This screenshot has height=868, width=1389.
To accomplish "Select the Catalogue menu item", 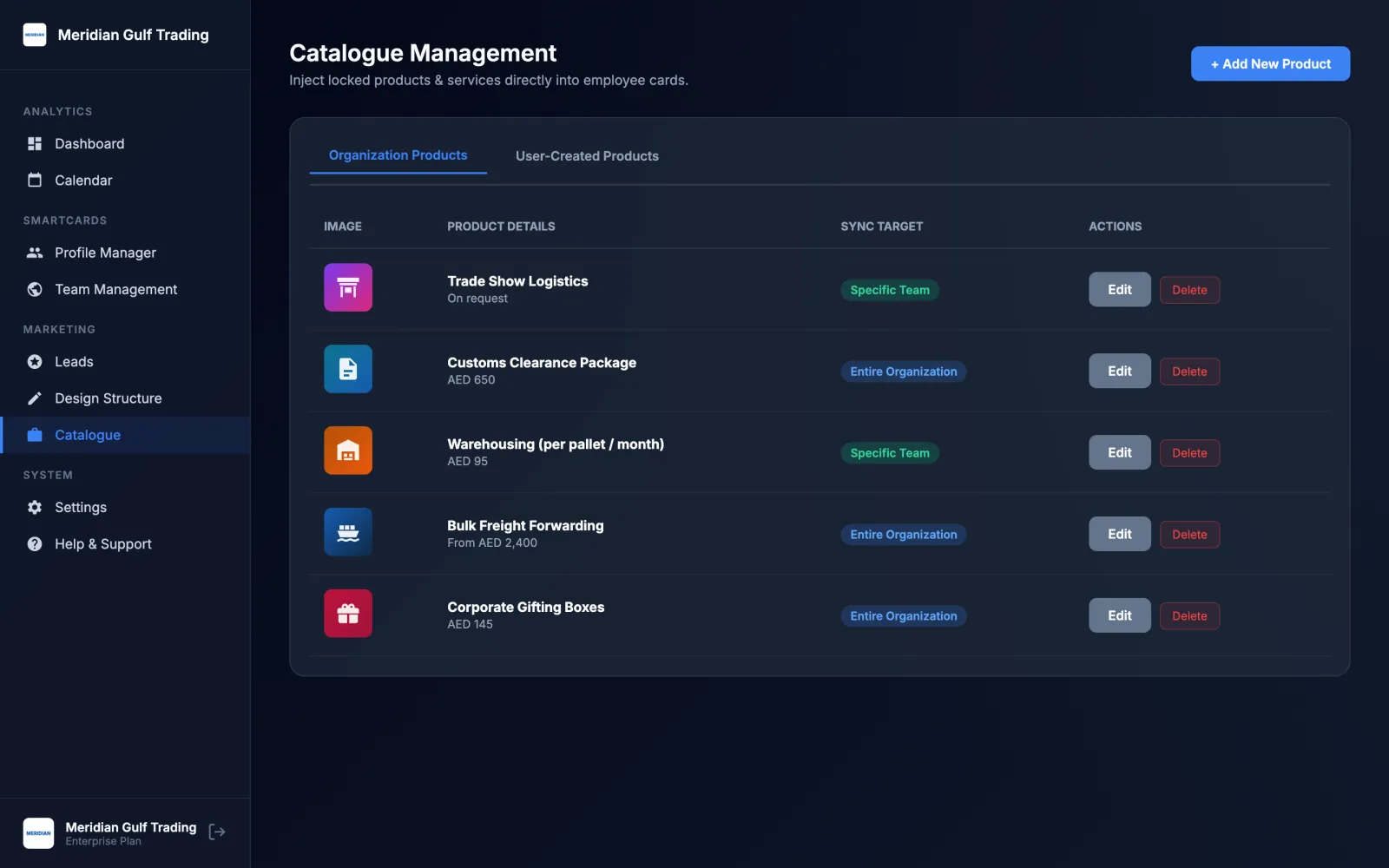I will coord(125,435).
